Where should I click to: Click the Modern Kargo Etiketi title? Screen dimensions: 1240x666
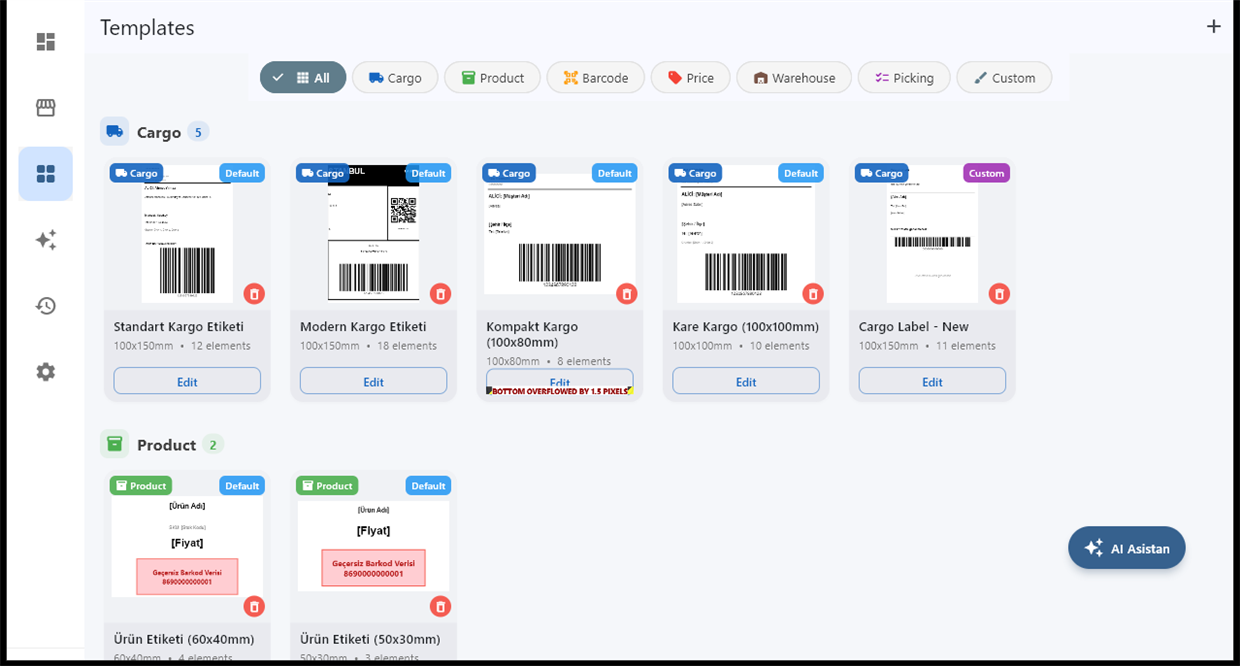coord(363,326)
